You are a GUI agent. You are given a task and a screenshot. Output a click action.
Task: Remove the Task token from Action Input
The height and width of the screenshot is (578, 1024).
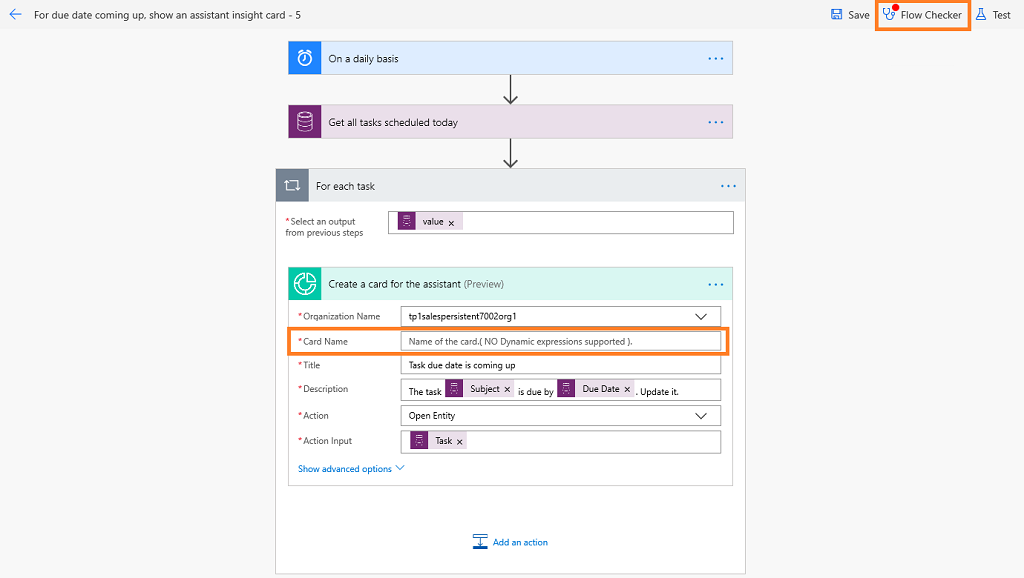pos(460,442)
